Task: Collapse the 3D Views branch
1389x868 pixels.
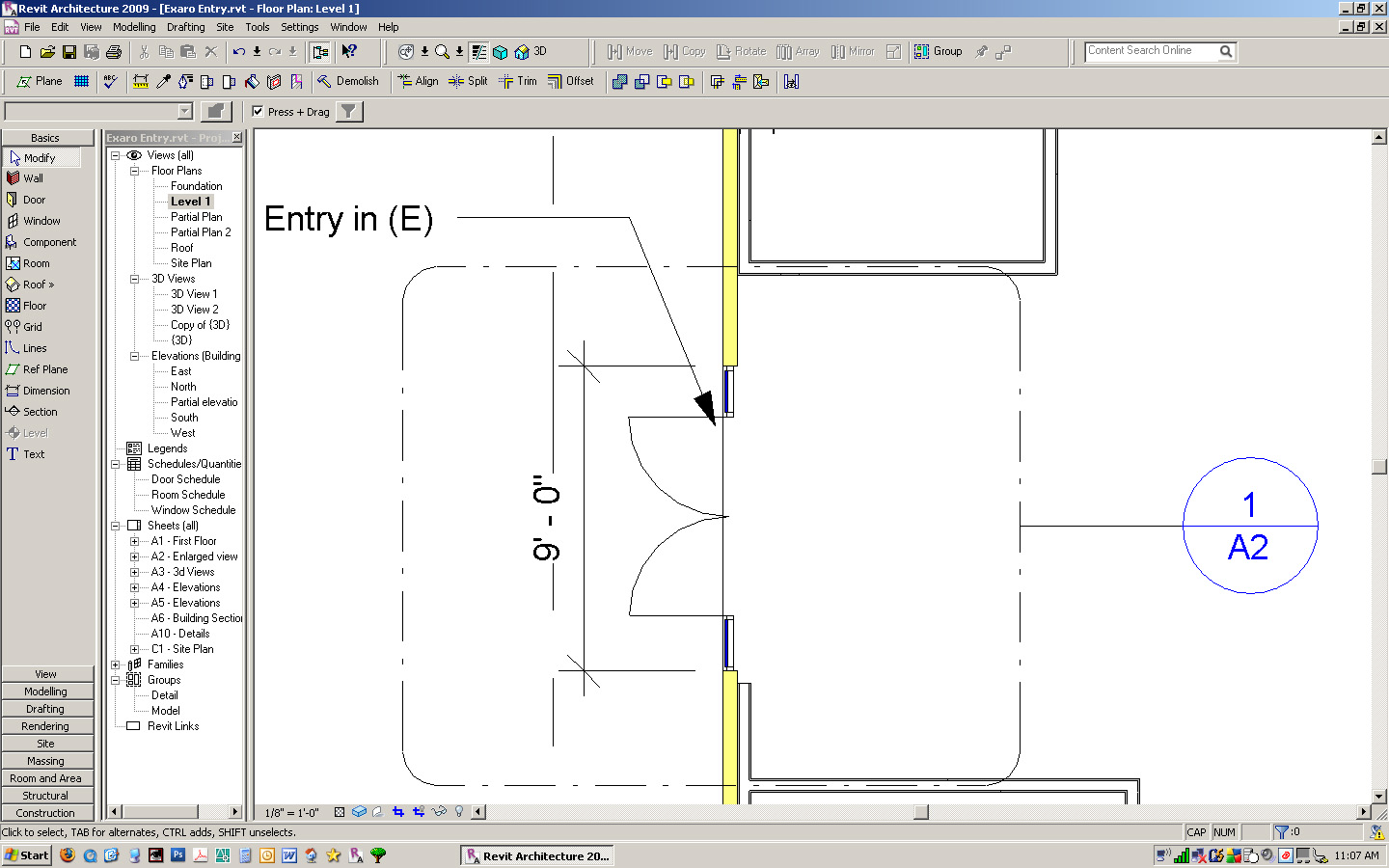Action: [134, 279]
